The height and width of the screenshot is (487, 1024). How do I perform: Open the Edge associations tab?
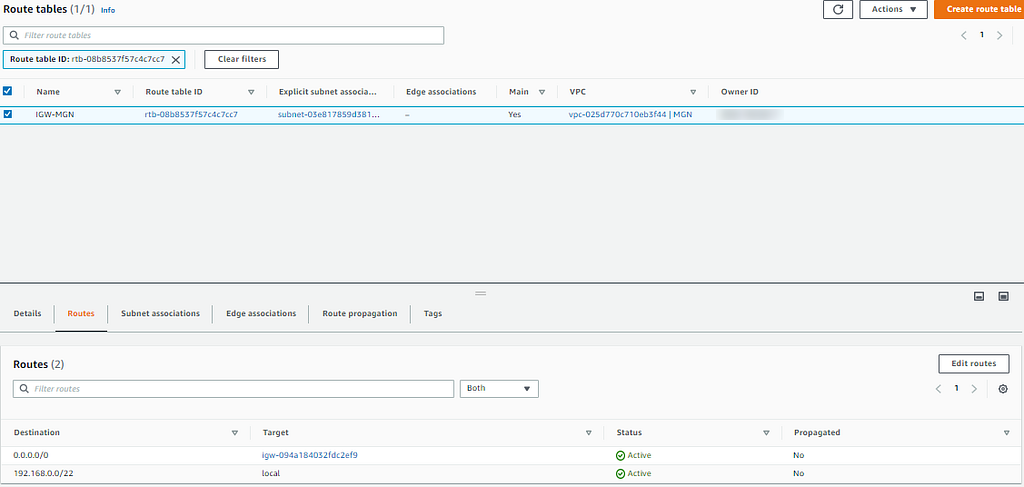point(261,313)
